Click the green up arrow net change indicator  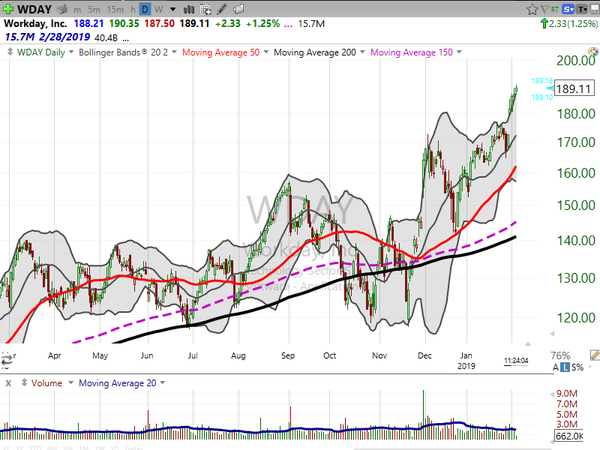click(544, 24)
